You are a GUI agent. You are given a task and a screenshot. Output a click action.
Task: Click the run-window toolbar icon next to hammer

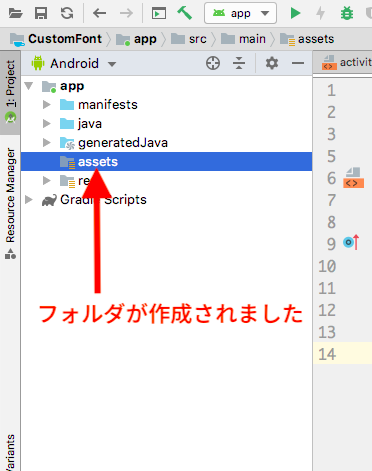click(x=159, y=13)
